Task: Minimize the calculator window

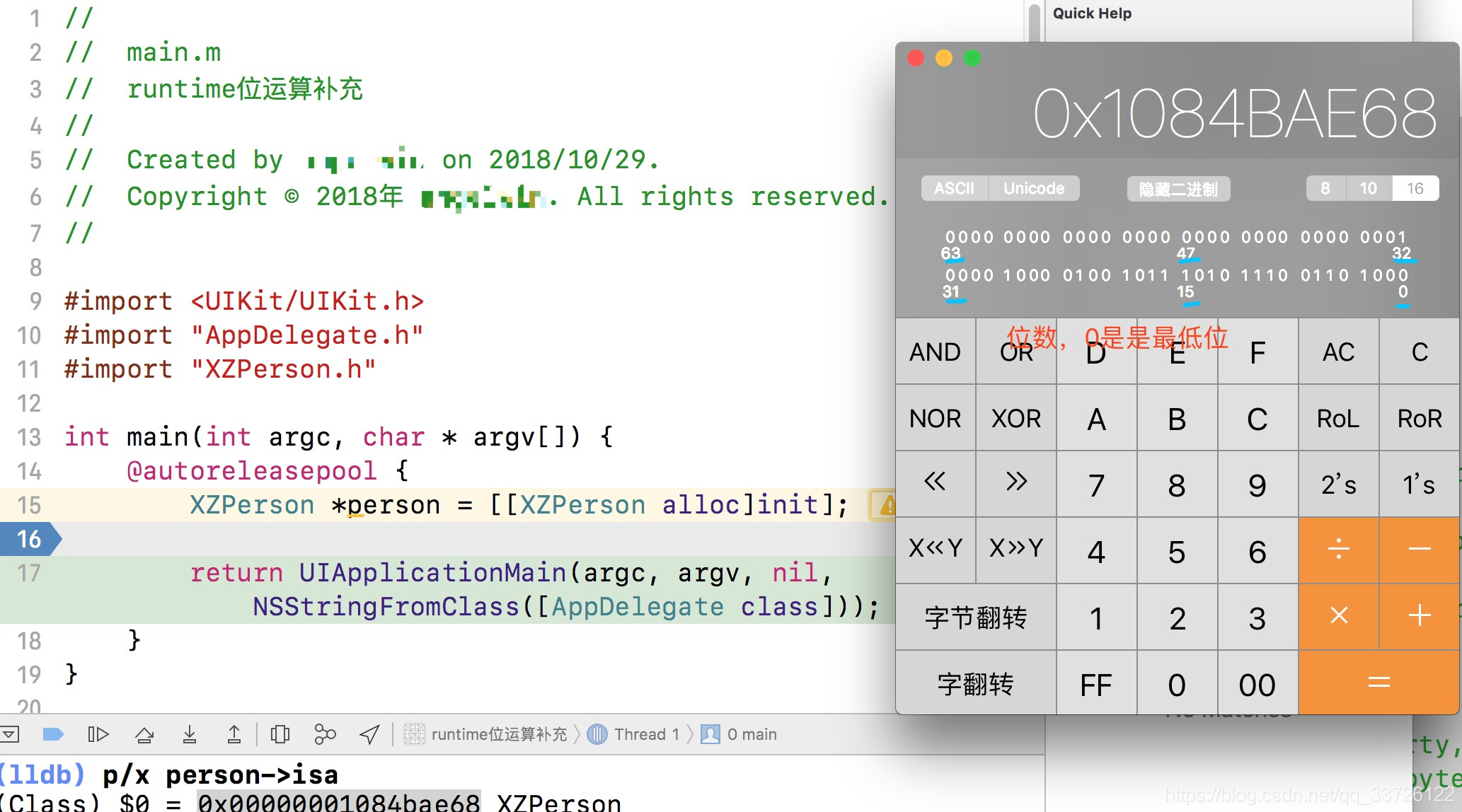Action: pyautogui.click(x=944, y=58)
